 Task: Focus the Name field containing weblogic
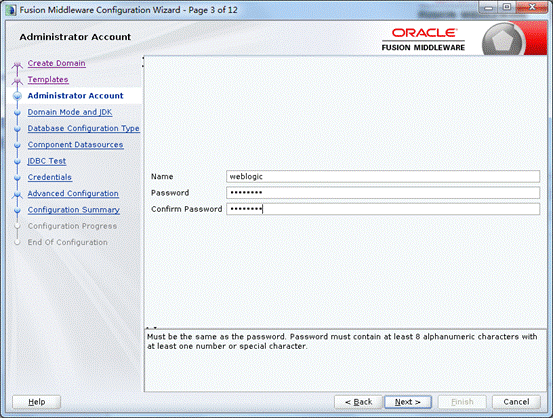coord(383,176)
